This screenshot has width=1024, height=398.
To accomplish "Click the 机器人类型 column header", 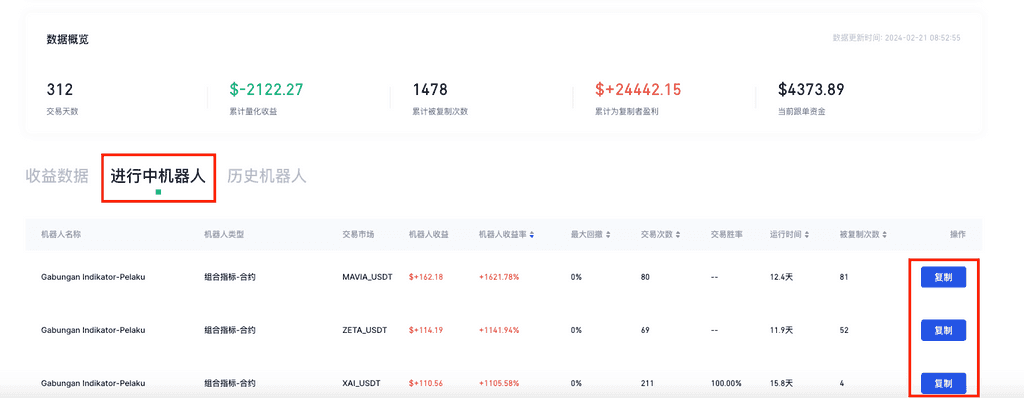I will pos(224,235).
